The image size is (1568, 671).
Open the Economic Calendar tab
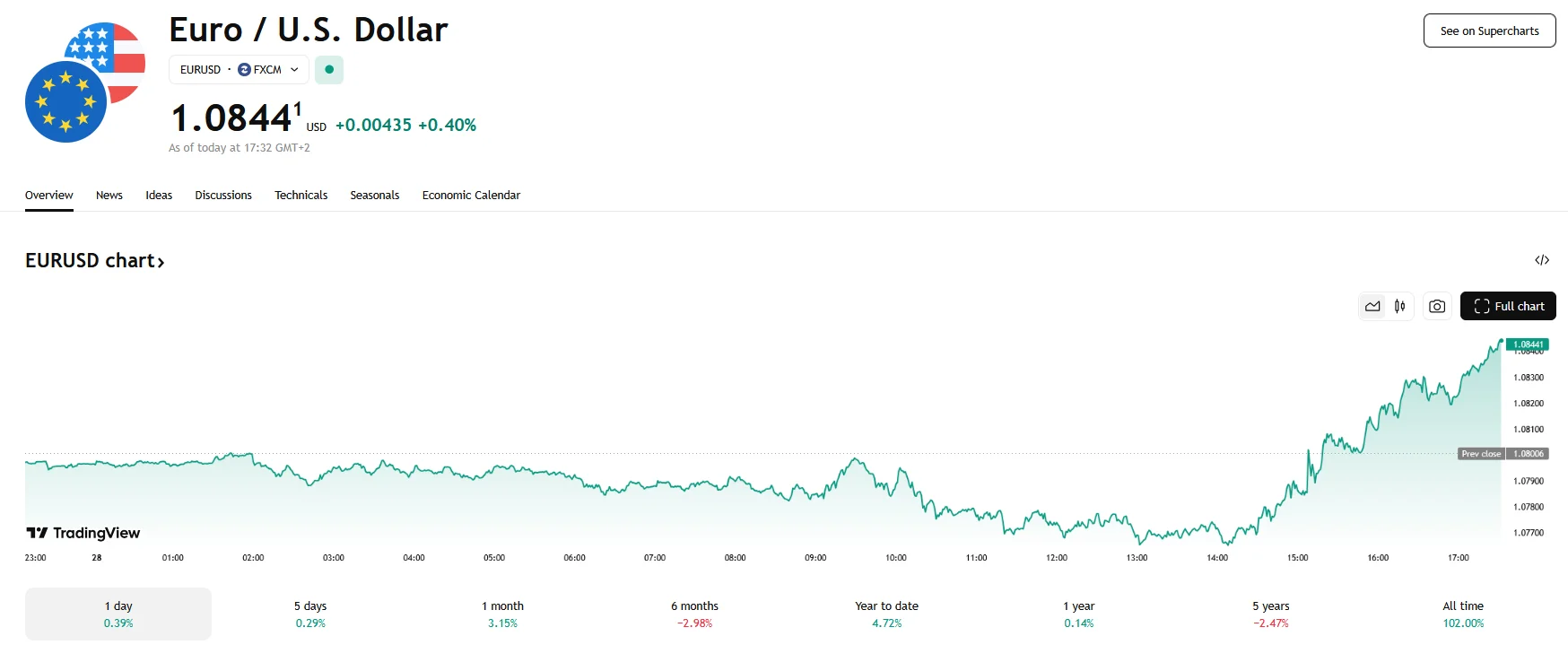471,196
